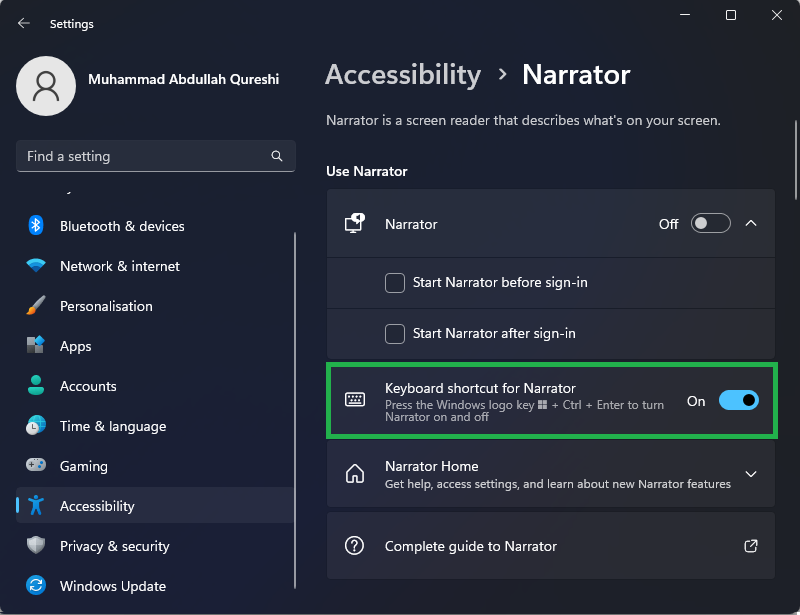
Task: Collapse the Narrator section chevron
Action: pos(751,224)
